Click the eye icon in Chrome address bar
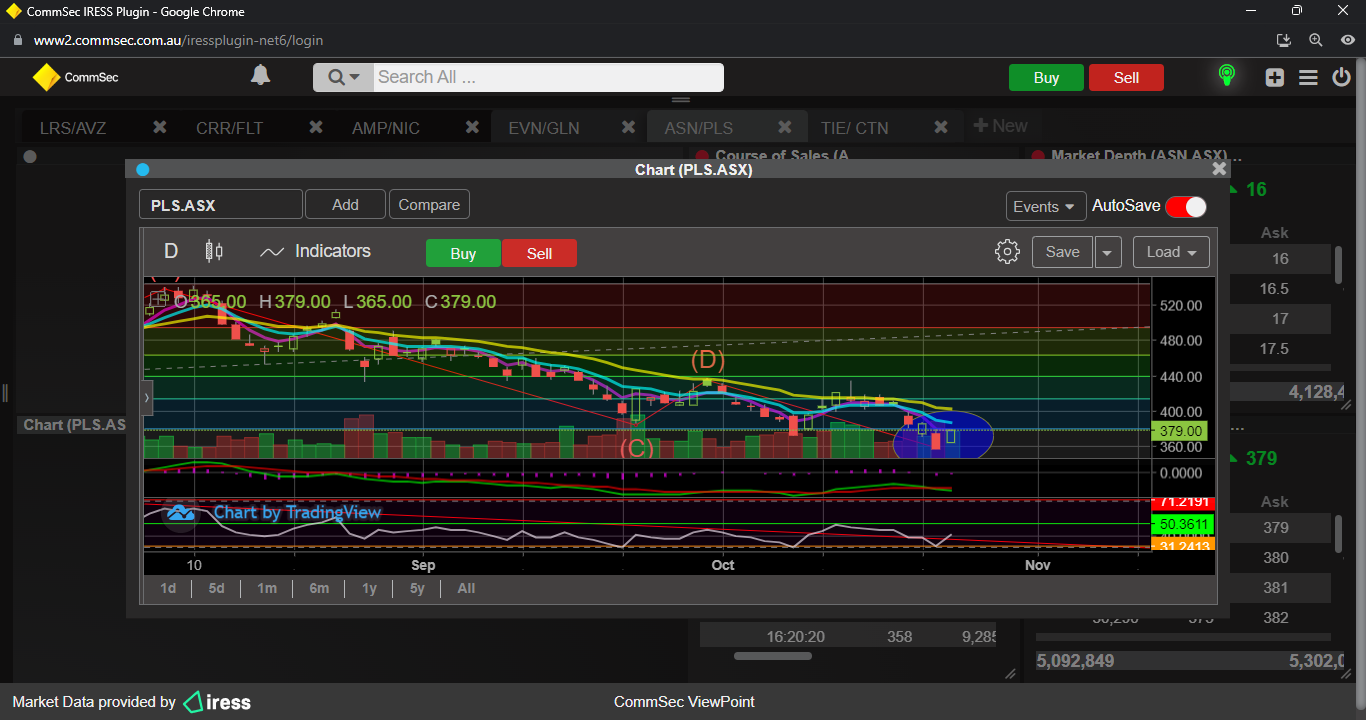The width and height of the screenshot is (1366, 720). 1348,40
